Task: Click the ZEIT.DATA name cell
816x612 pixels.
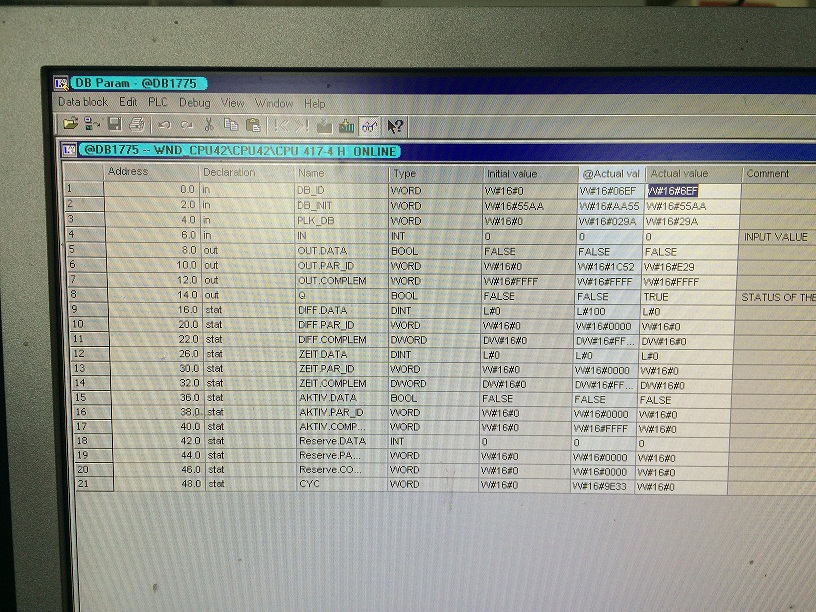Action: coord(342,354)
